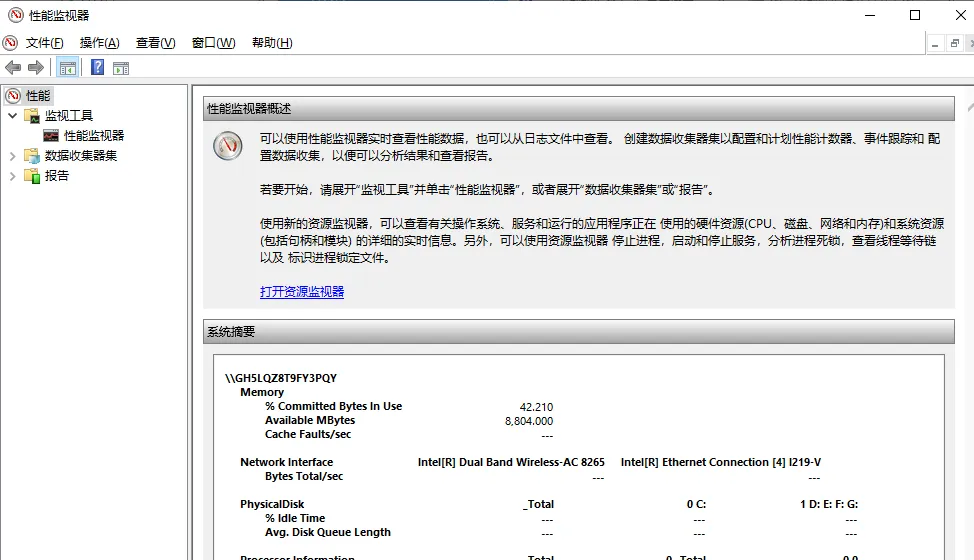The height and width of the screenshot is (560, 974).
Task: Click the 数据收集器集 folder icon
Action: click(32, 155)
